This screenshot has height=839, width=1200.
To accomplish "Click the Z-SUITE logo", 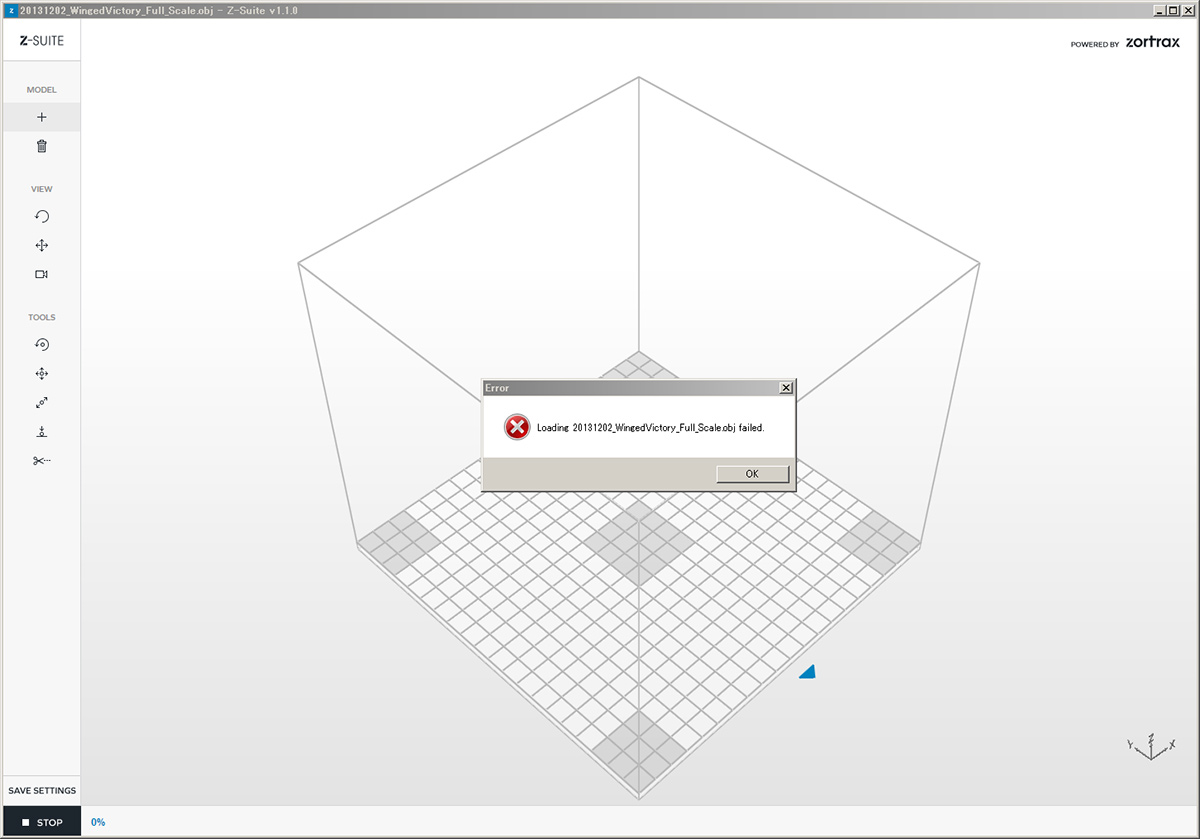I will point(42,42).
